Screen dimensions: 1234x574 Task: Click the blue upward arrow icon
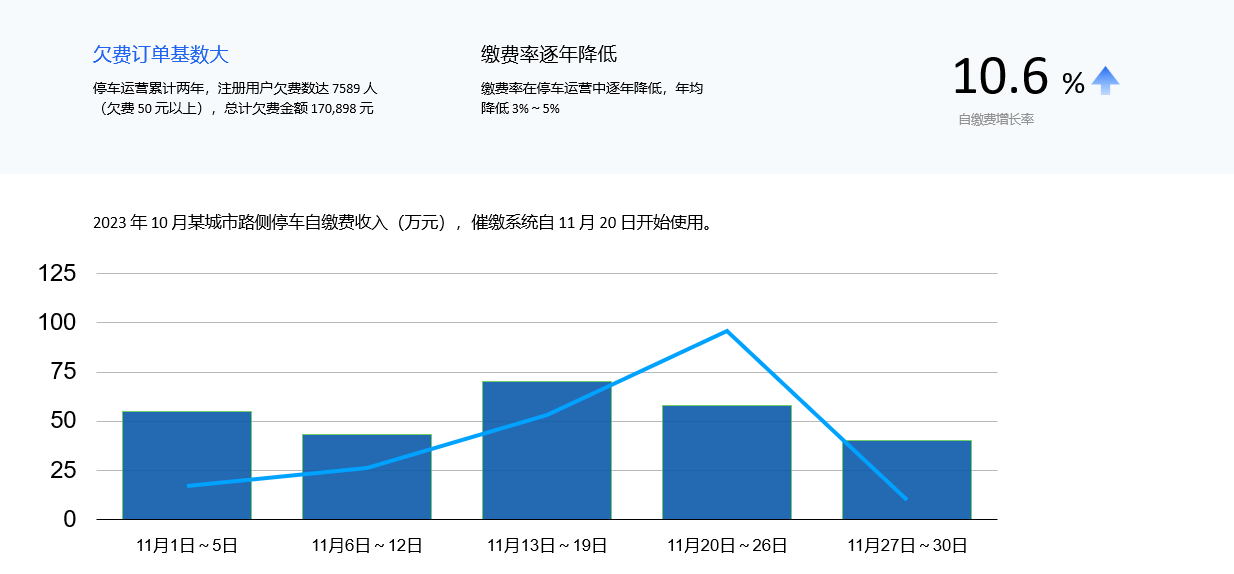(x=1105, y=81)
